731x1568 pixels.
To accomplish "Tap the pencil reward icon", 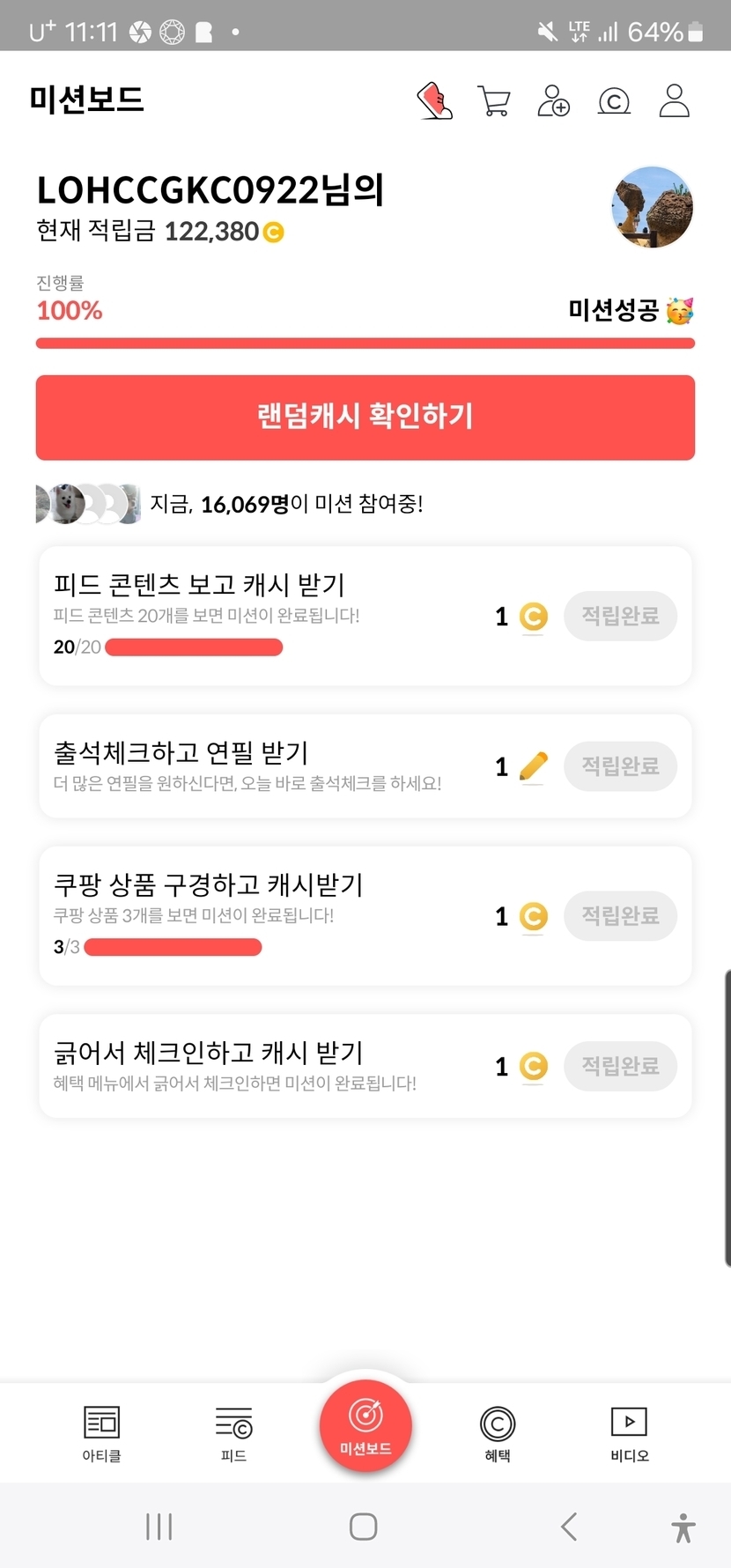I will click(533, 766).
